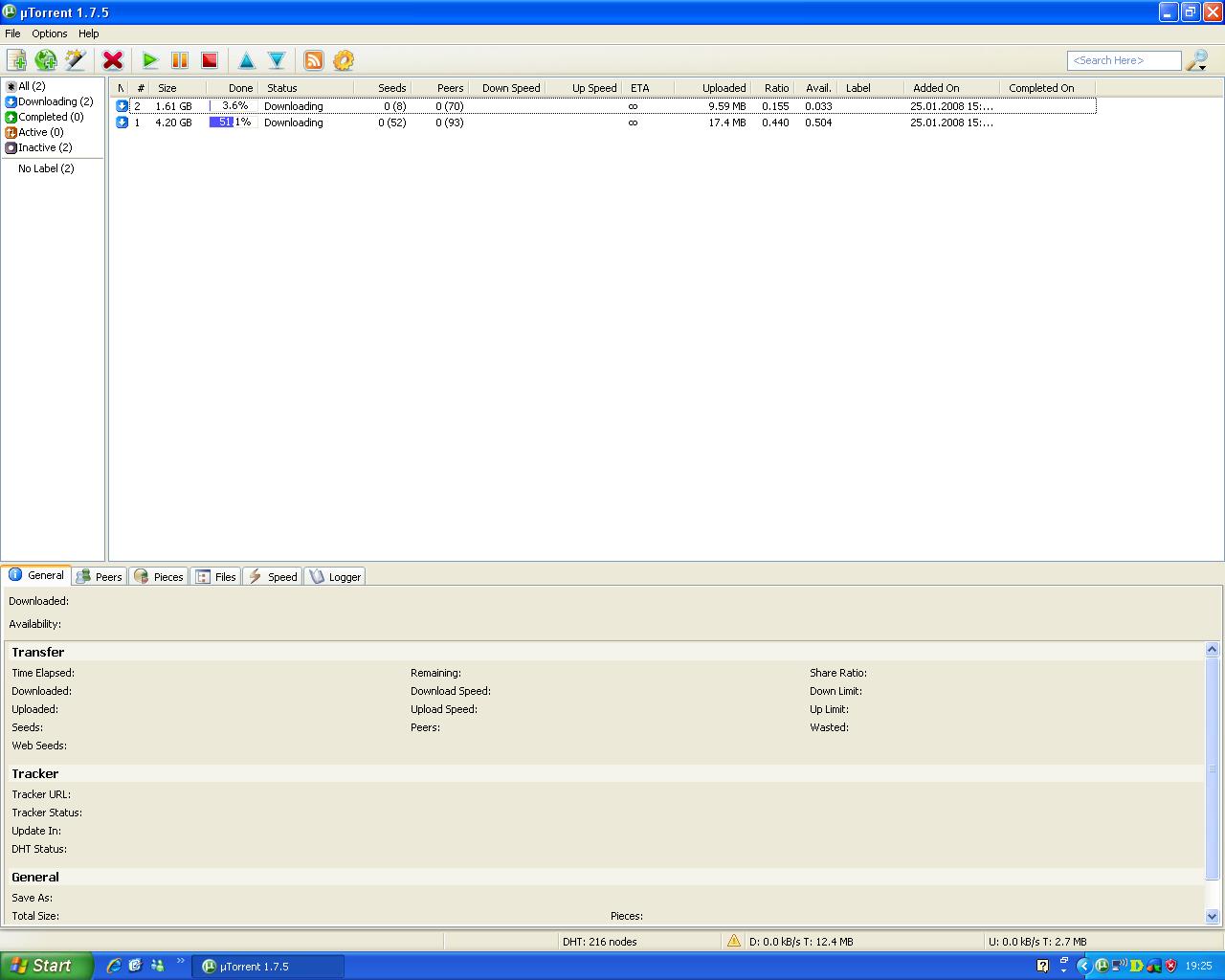Sort by the Completed On column header
Viewport: 1225px width, 980px height.
pos(1047,88)
